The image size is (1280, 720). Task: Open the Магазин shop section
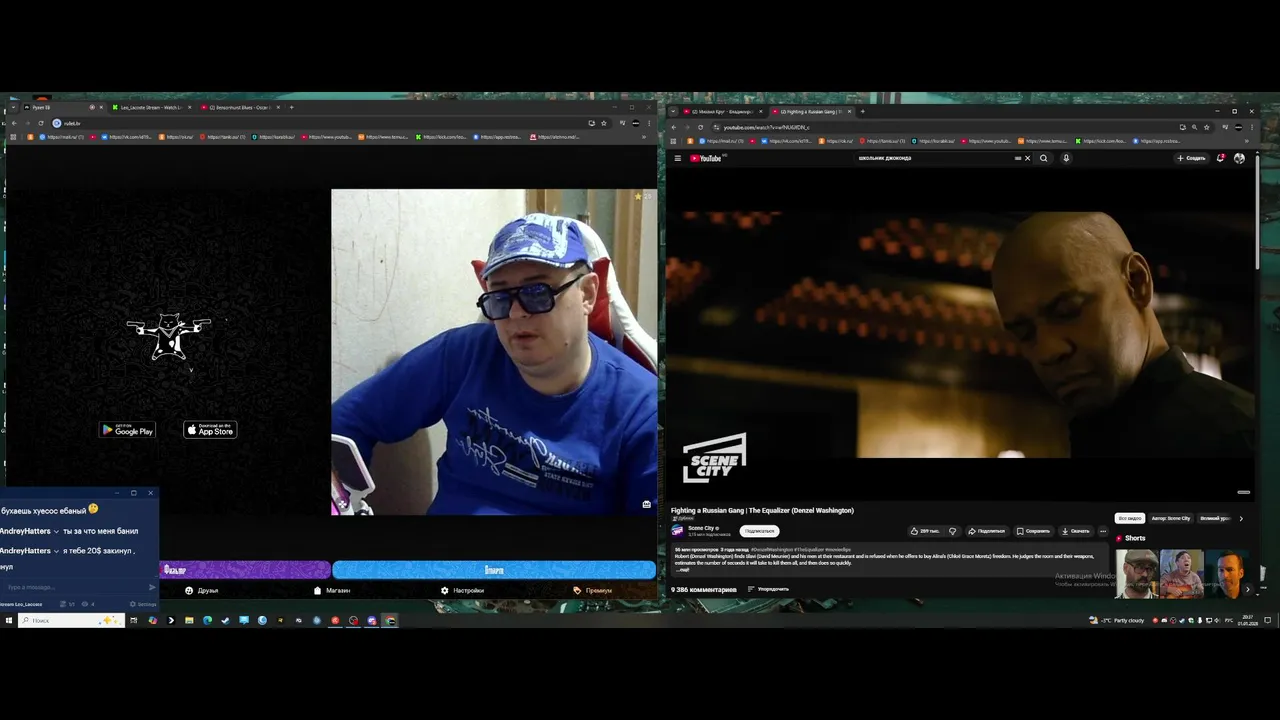pyautogui.click(x=332, y=591)
